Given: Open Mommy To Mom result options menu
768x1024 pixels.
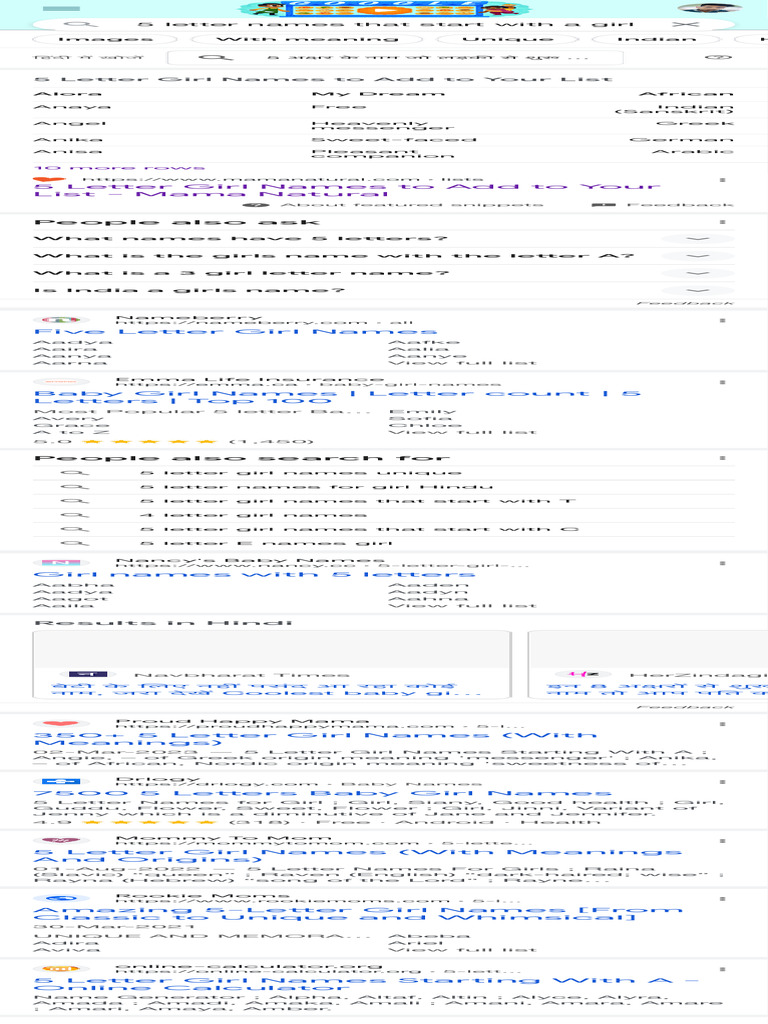Looking at the screenshot, I should (722, 840).
